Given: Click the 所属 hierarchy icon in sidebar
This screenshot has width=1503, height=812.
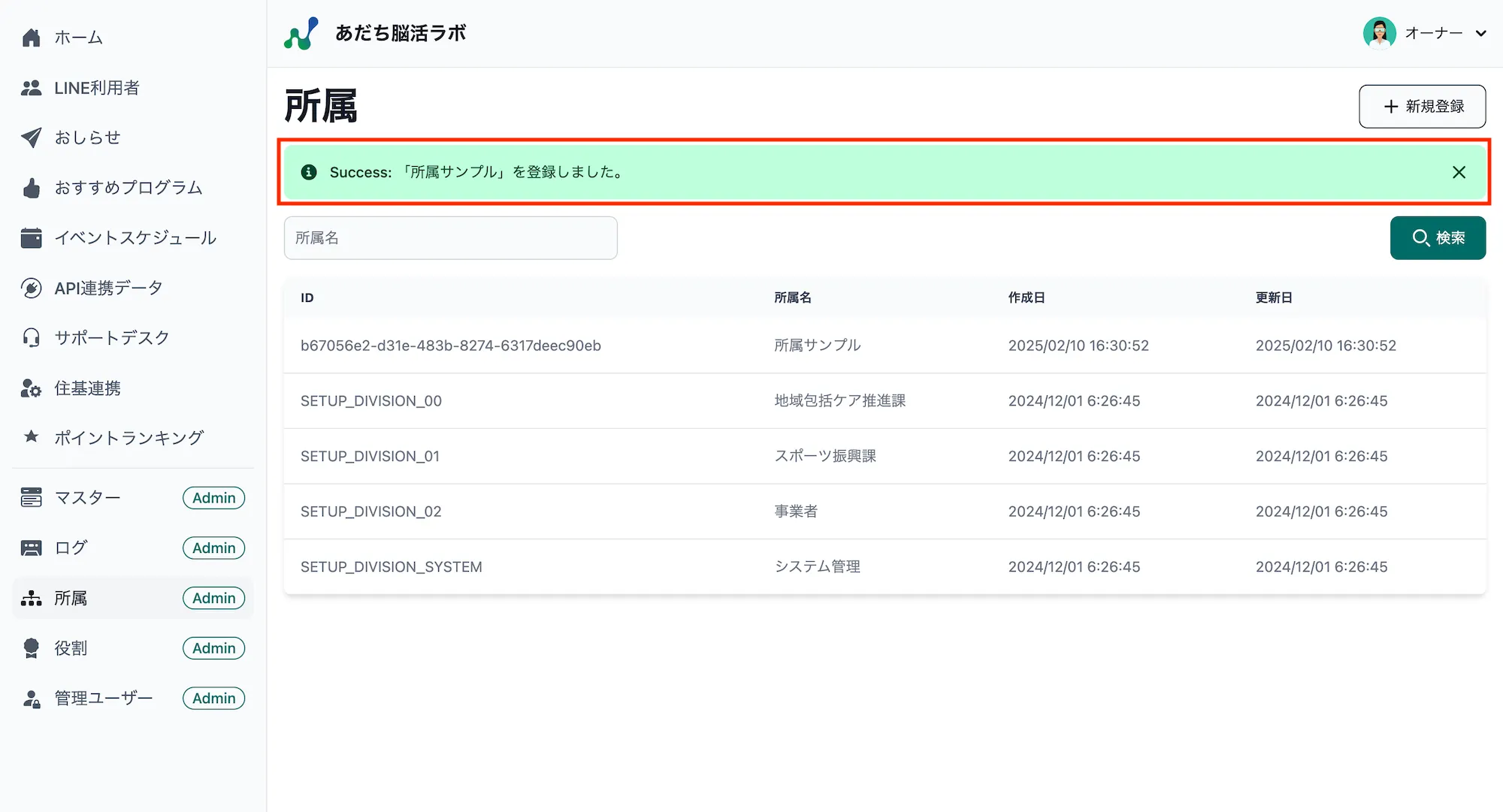Looking at the screenshot, I should tap(32, 598).
